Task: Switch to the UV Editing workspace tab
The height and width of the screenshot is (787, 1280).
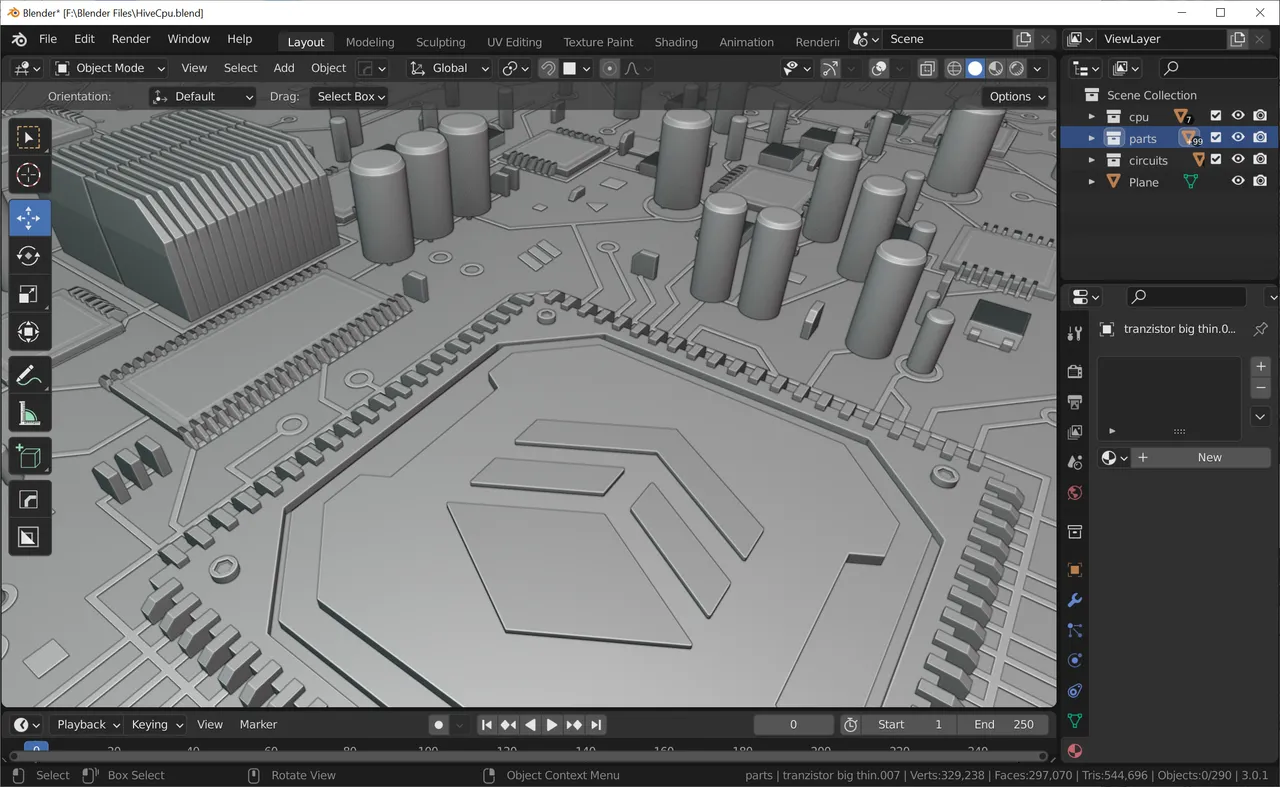Action: [514, 42]
